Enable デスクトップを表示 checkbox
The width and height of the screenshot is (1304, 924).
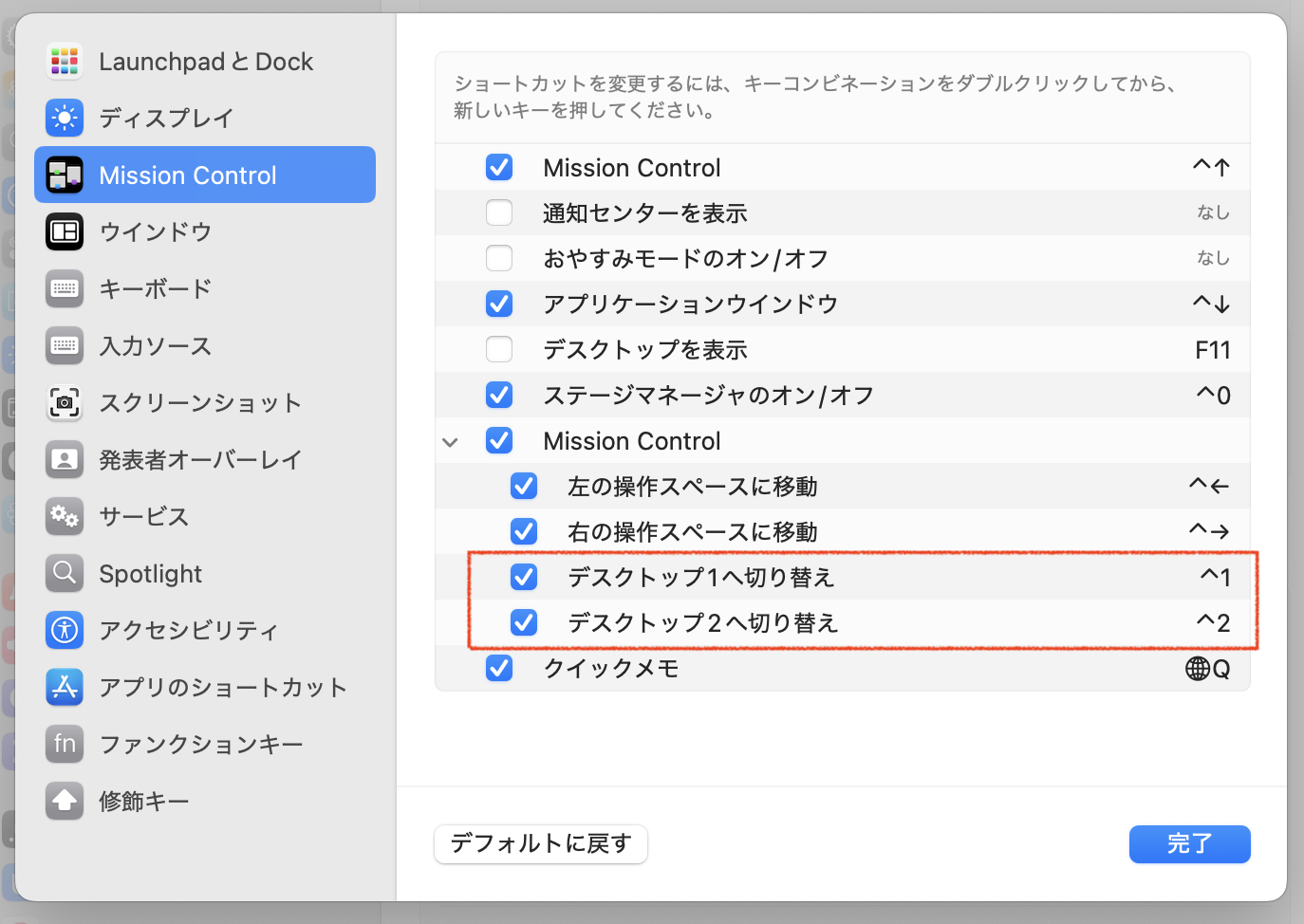(499, 349)
